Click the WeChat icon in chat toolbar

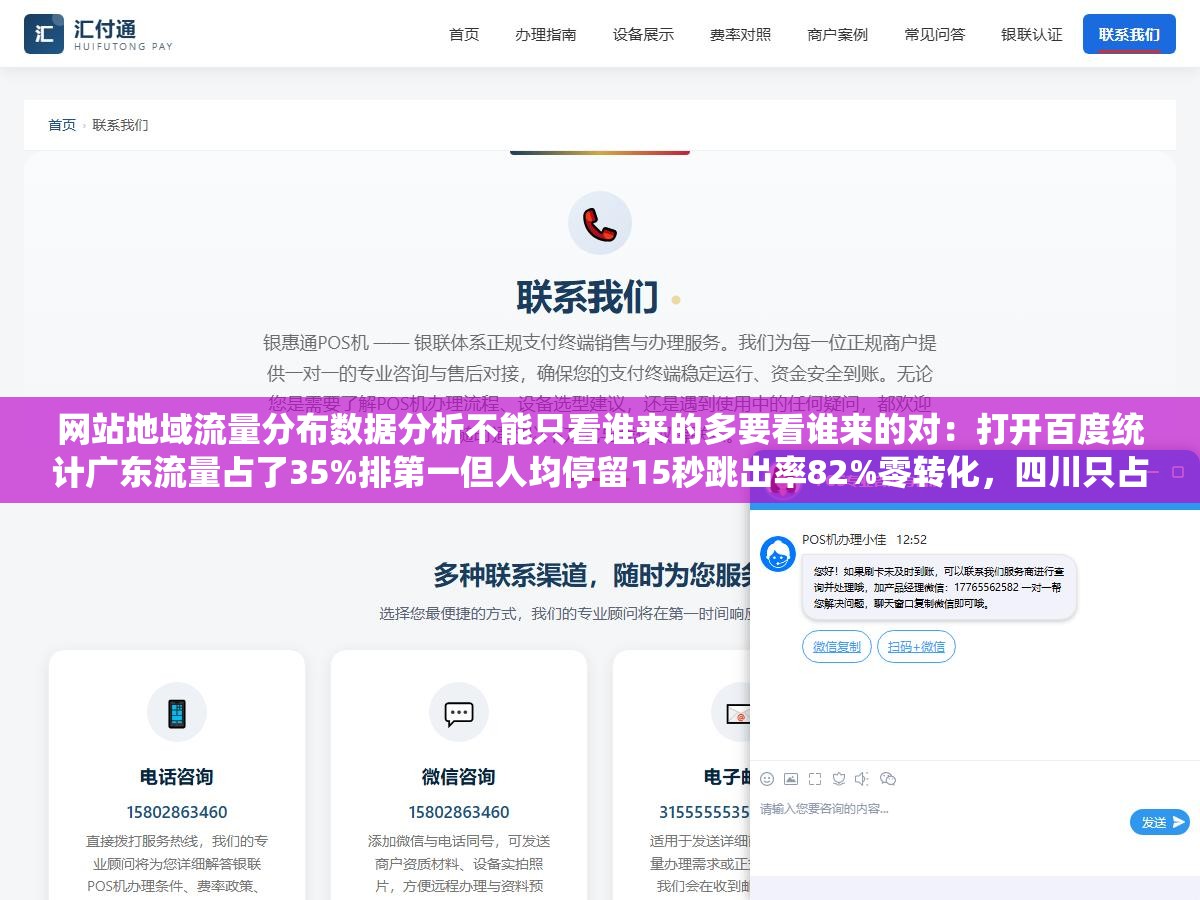pos(888,778)
